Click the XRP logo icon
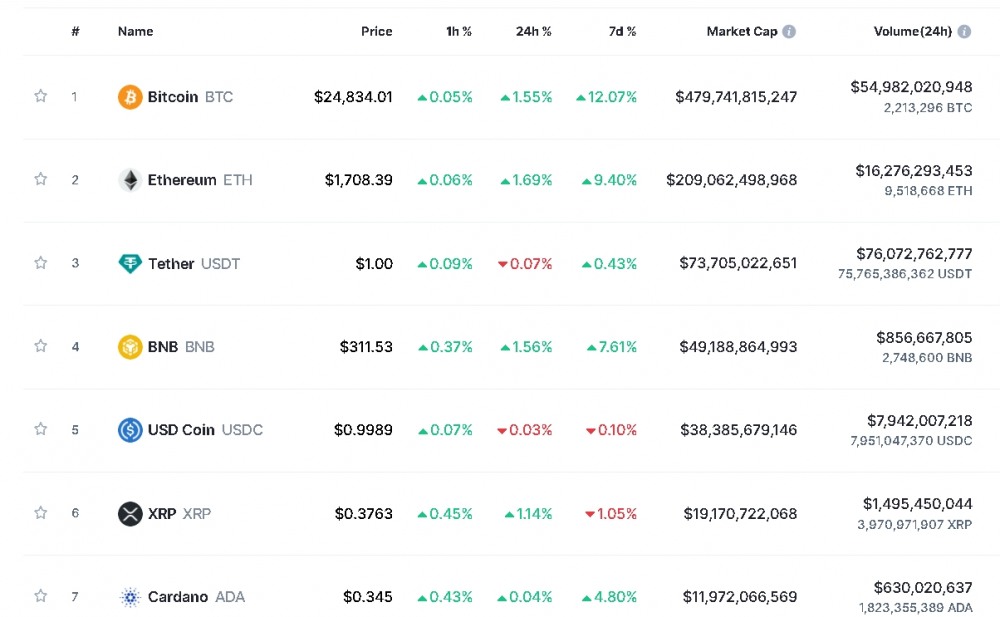This screenshot has height=617, width=1000. [x=130, y=514]
